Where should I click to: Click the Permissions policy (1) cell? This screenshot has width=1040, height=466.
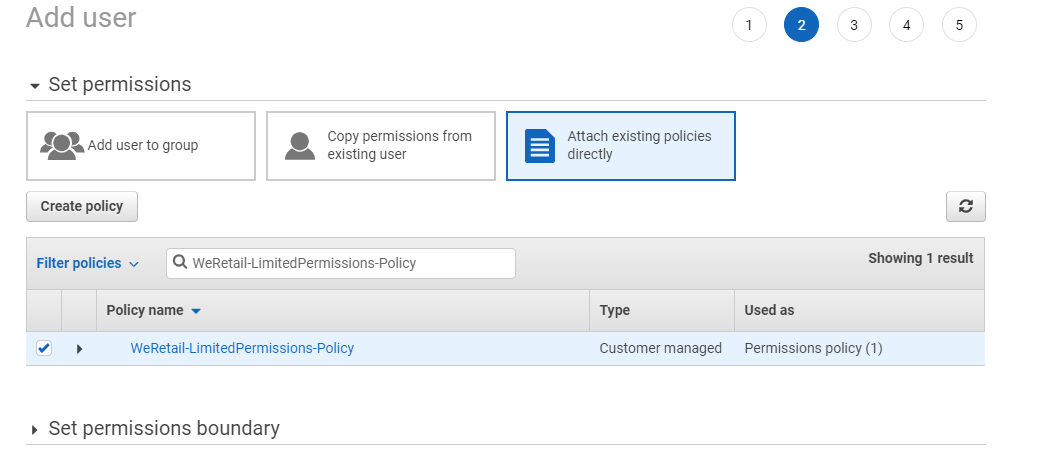813,348
